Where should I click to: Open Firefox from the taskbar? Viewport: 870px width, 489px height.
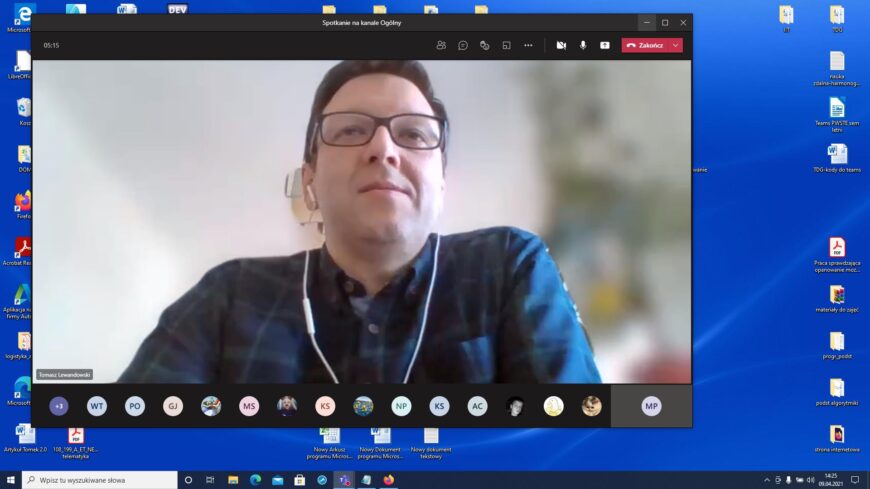click(x=388, y=480)
